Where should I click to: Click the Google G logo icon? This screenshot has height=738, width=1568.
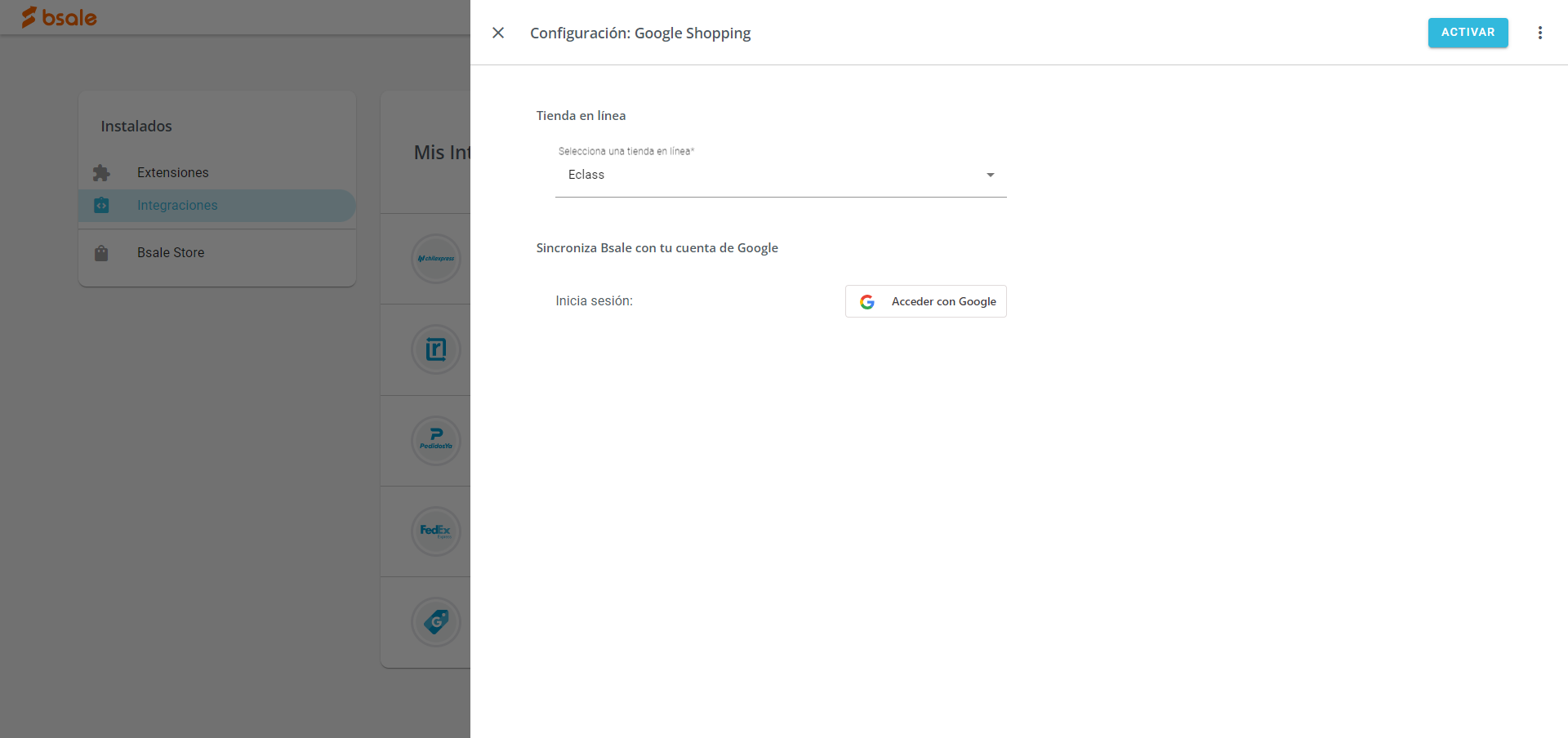pyautogui.click(x=867, y=302)
